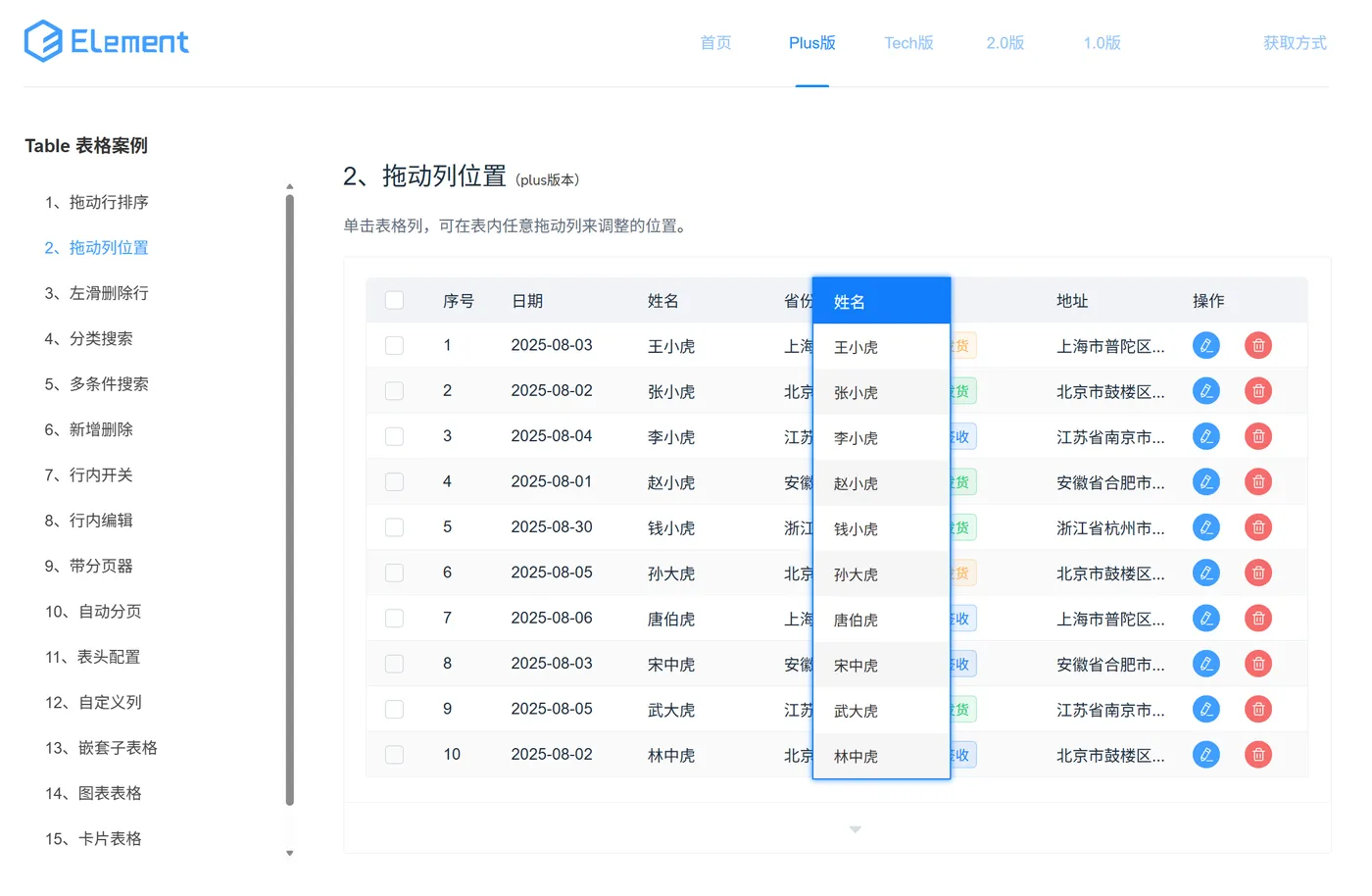Click the edit icon for 武大虎's record
Viewport: 1372px width, 896px height.
1206,708
